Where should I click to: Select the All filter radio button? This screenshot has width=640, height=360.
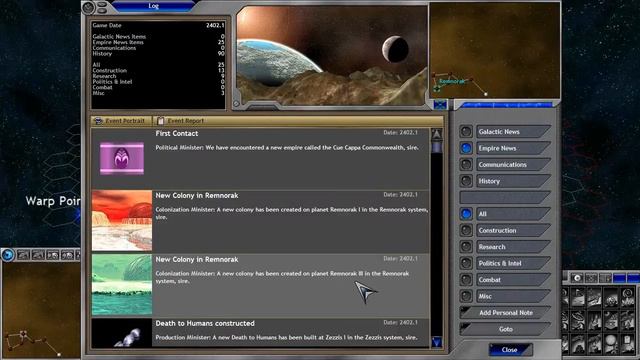(x=465, y=214)
